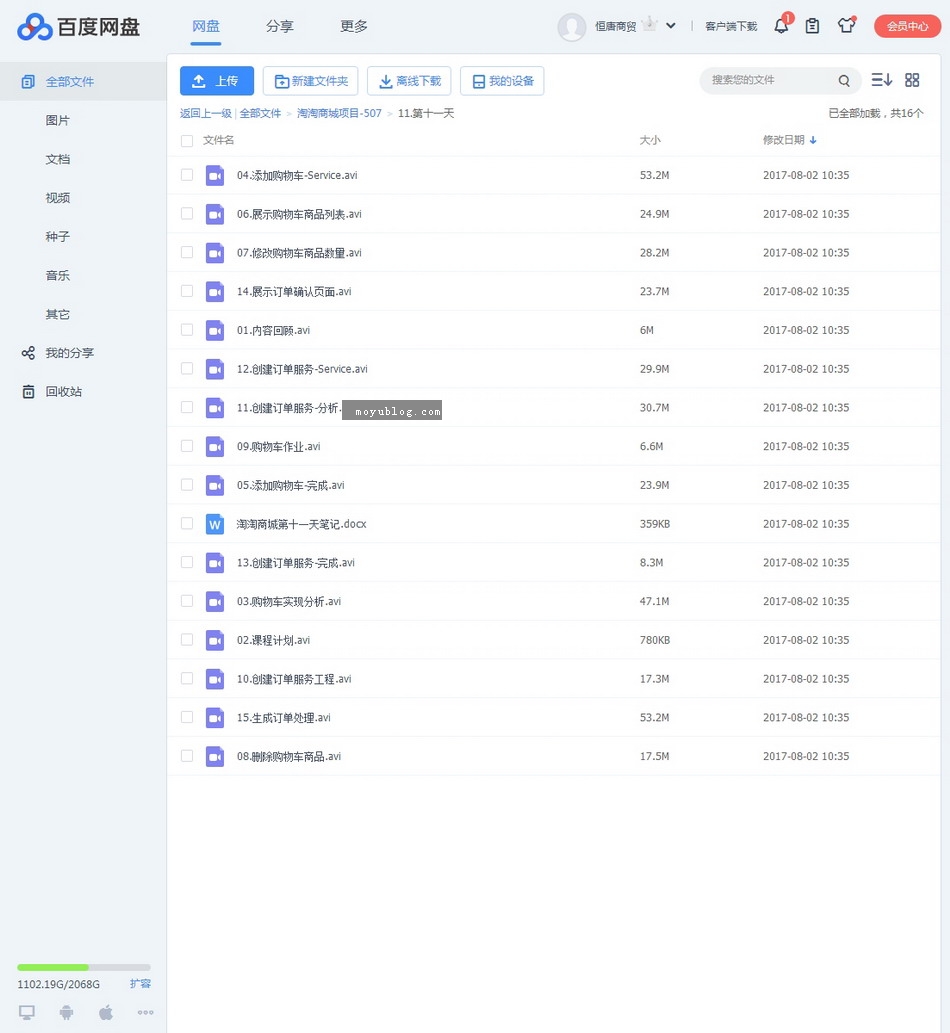Click the 我的设备 button
The width and height of the screenshot is (950, 1033).
click(502, 81)
